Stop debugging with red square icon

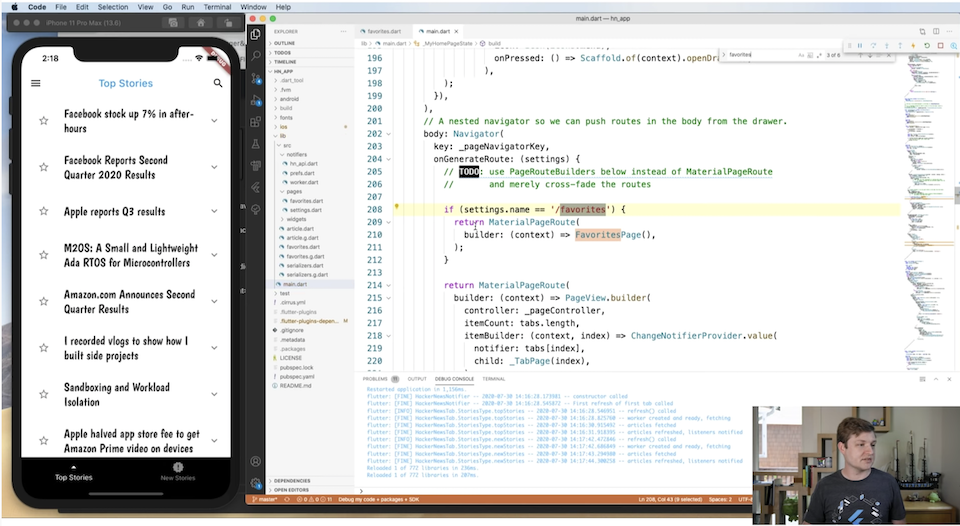coord(940,45)
